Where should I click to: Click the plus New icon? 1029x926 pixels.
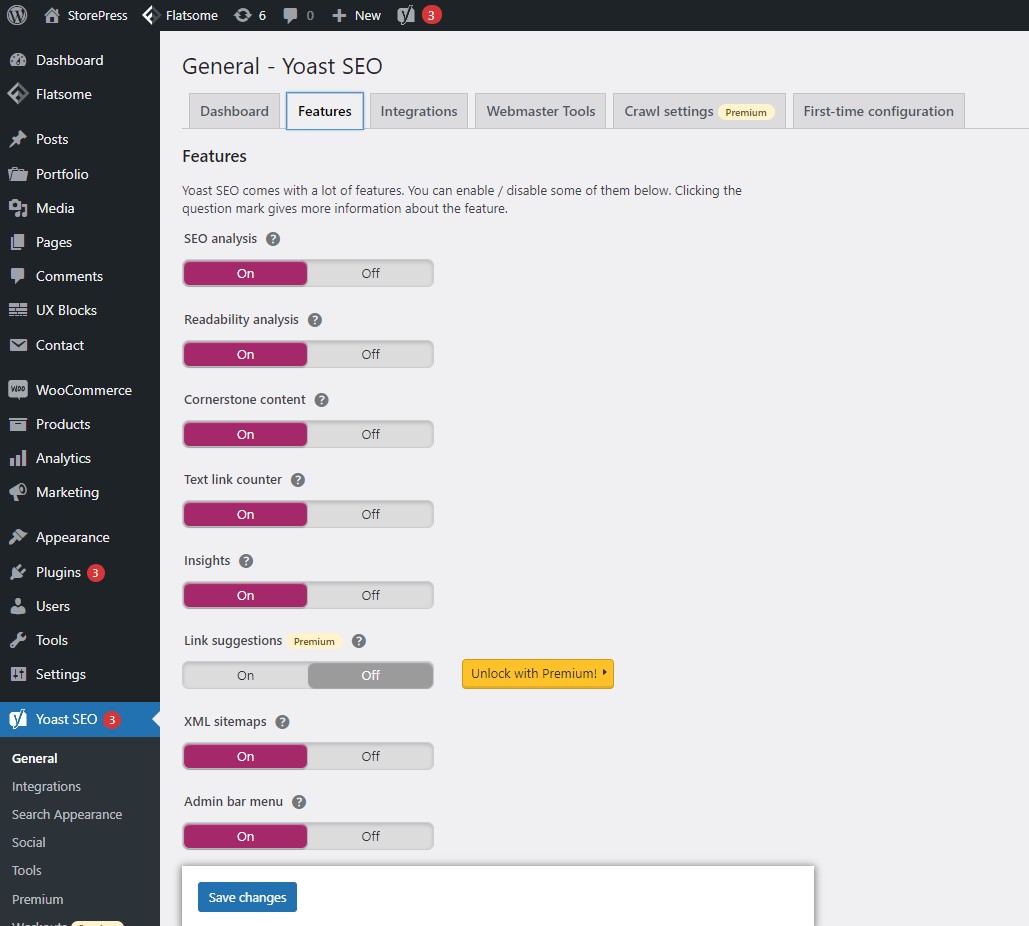click(339, 15)
